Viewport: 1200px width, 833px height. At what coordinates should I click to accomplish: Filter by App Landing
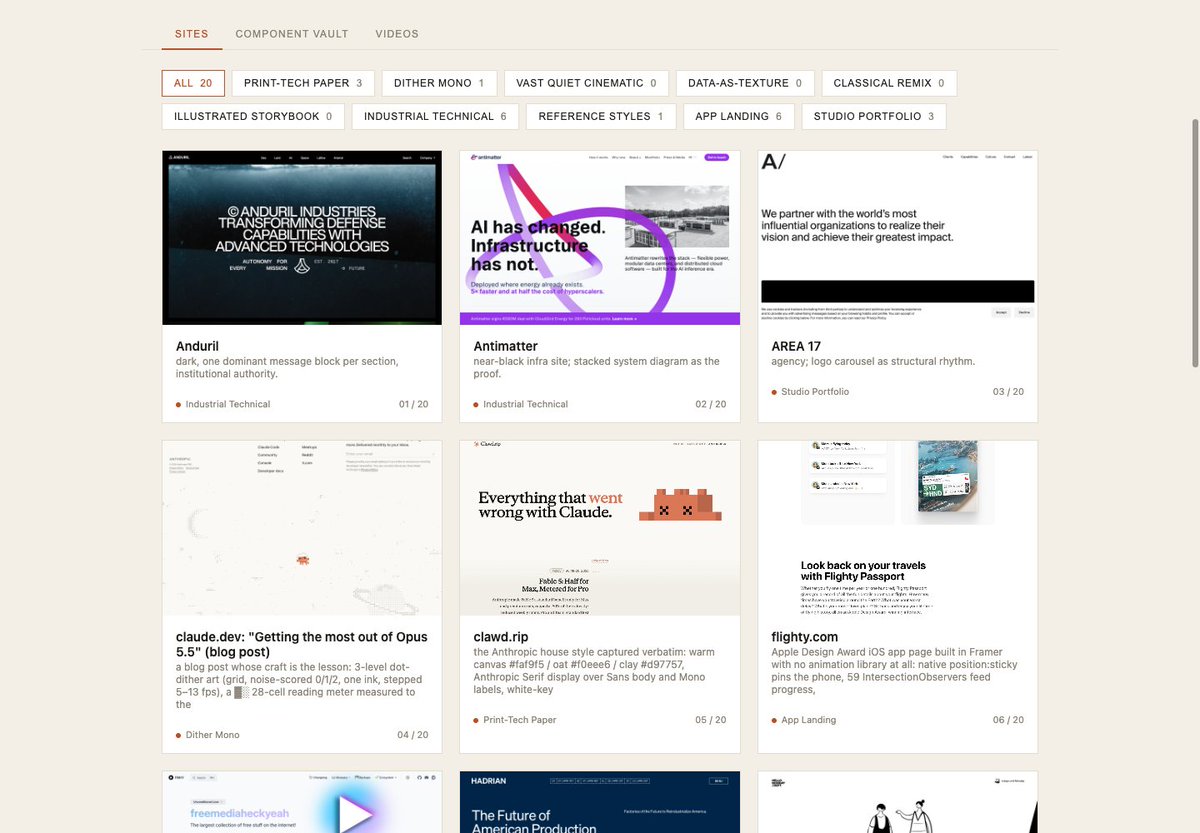tap(739, 116)
